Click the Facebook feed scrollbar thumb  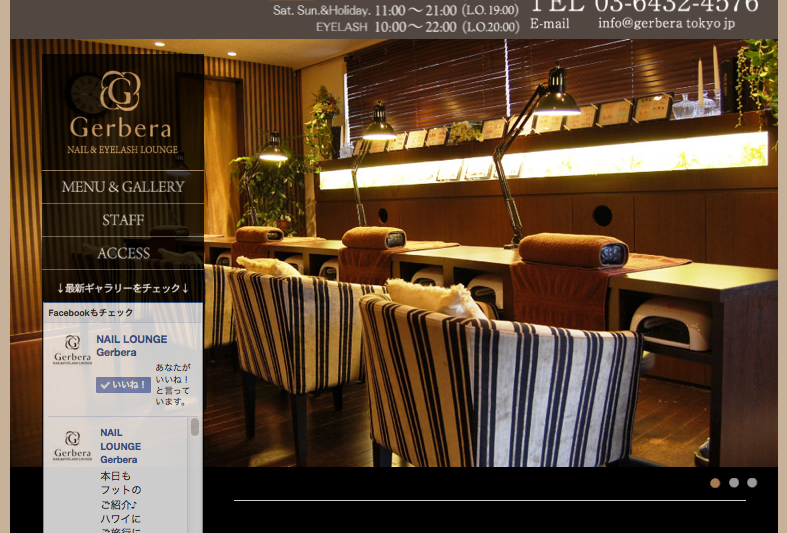point(194,427)
